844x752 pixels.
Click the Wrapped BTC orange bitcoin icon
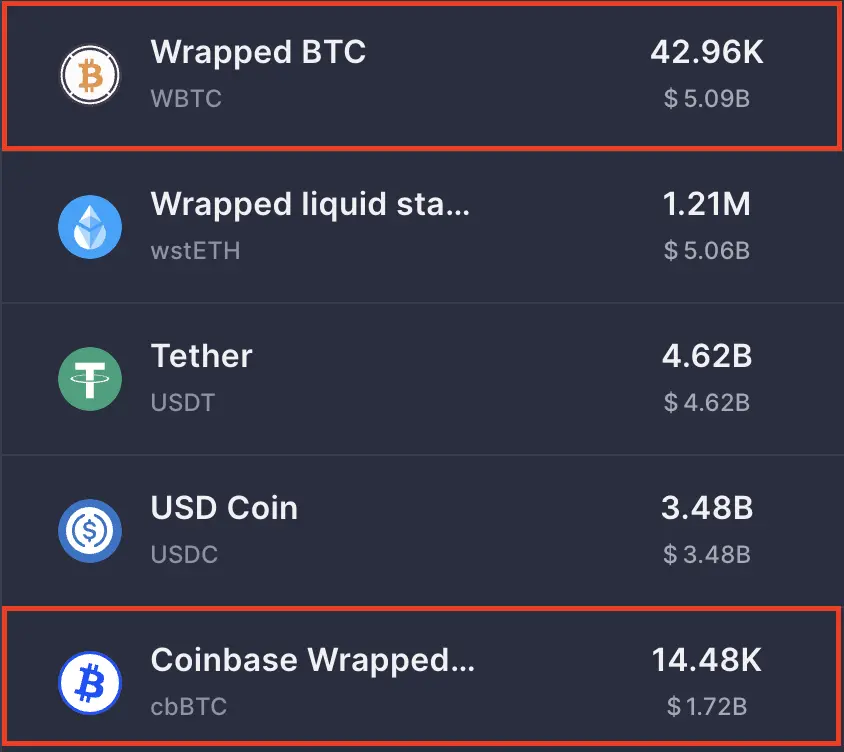(x=90, y=75)
